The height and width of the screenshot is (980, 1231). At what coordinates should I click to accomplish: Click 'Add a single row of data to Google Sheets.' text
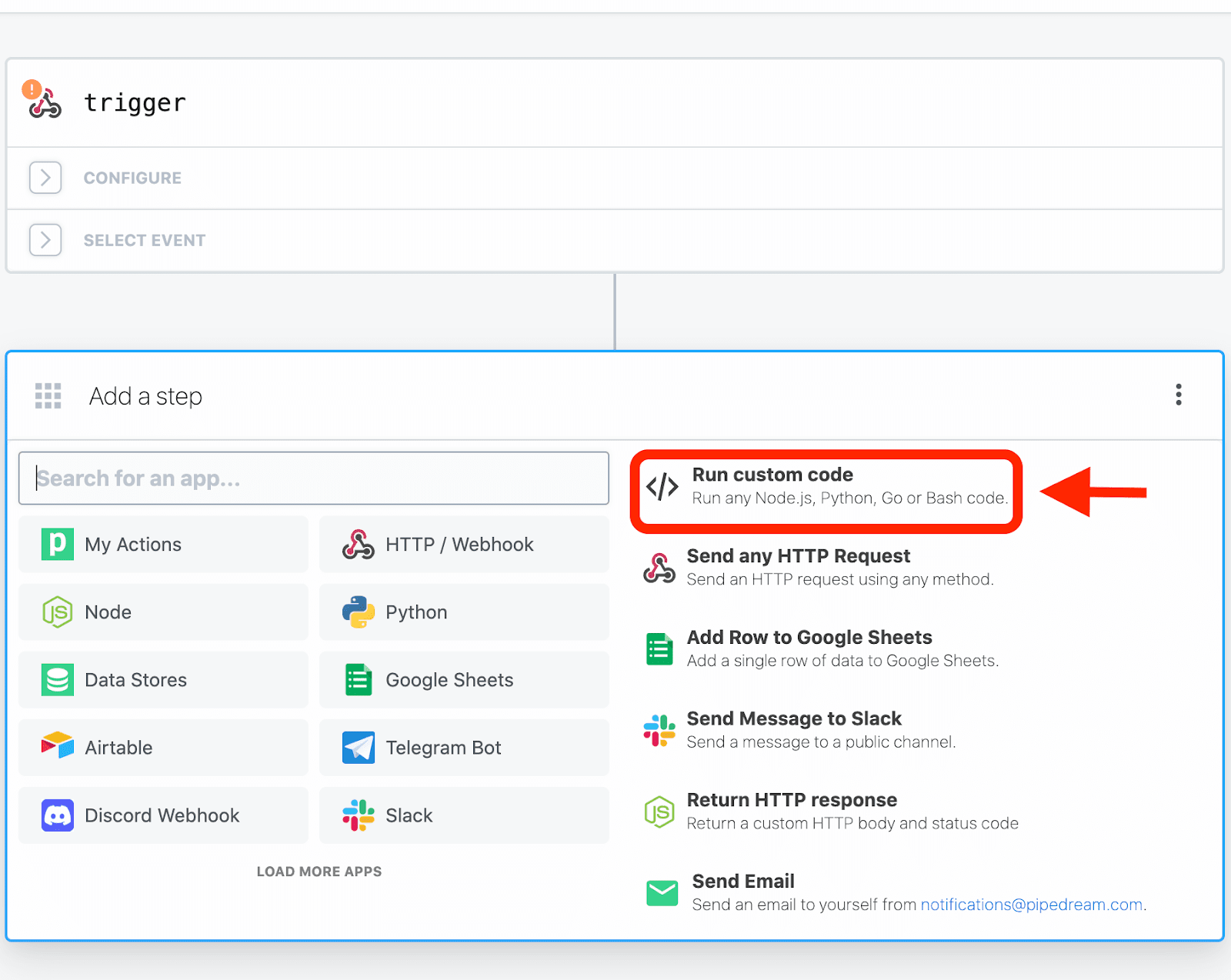coord(842,661)
